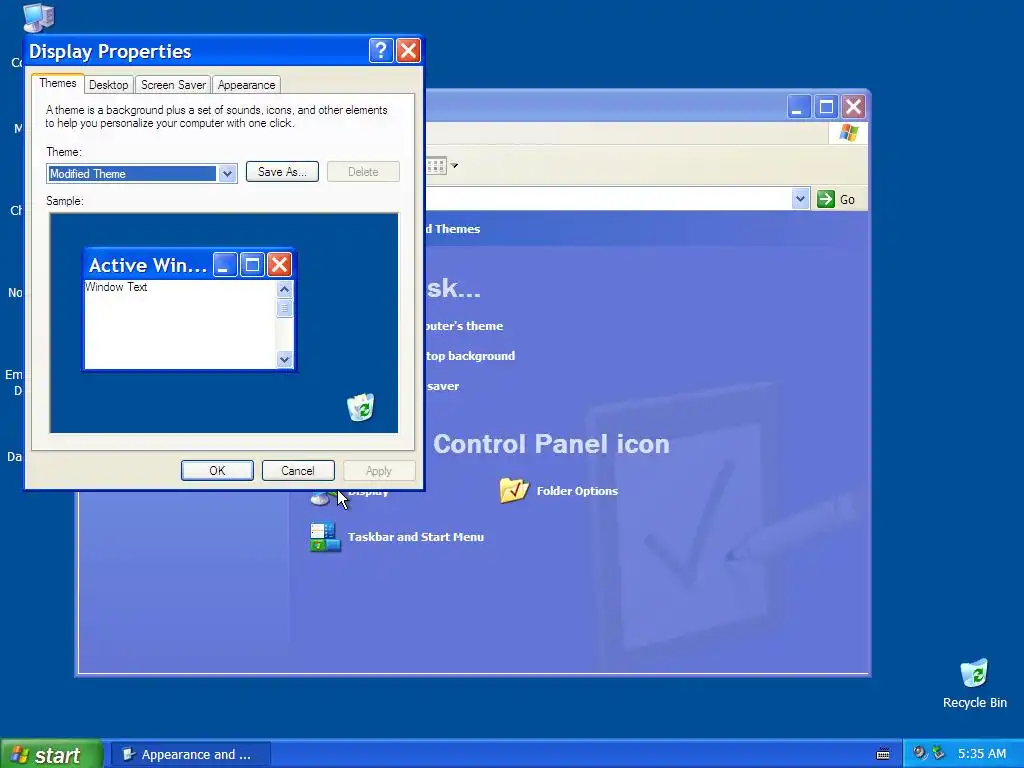Viewport: 1024px width, 768px height.
Task: Choose the change desktop background task
Action: (470, 356)
